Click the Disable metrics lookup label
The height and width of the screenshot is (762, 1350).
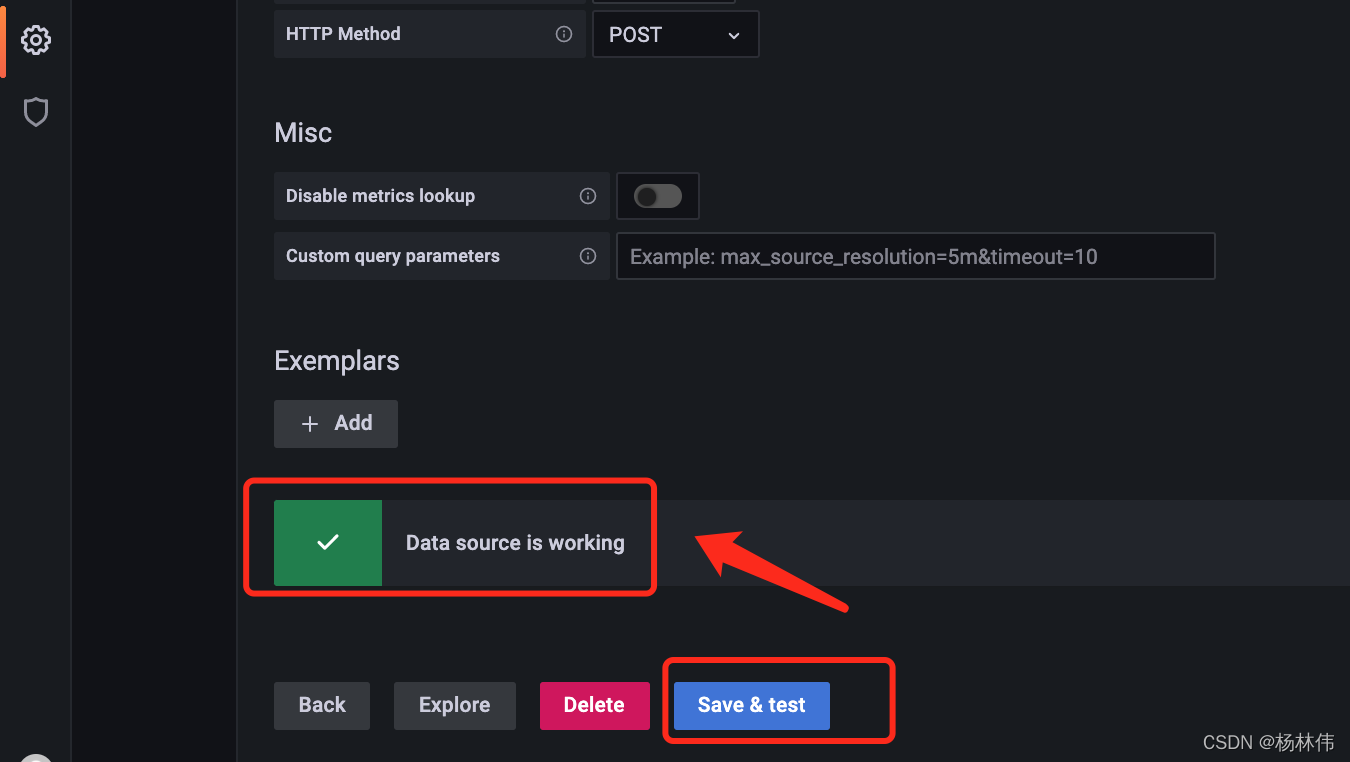pos(380,196)
